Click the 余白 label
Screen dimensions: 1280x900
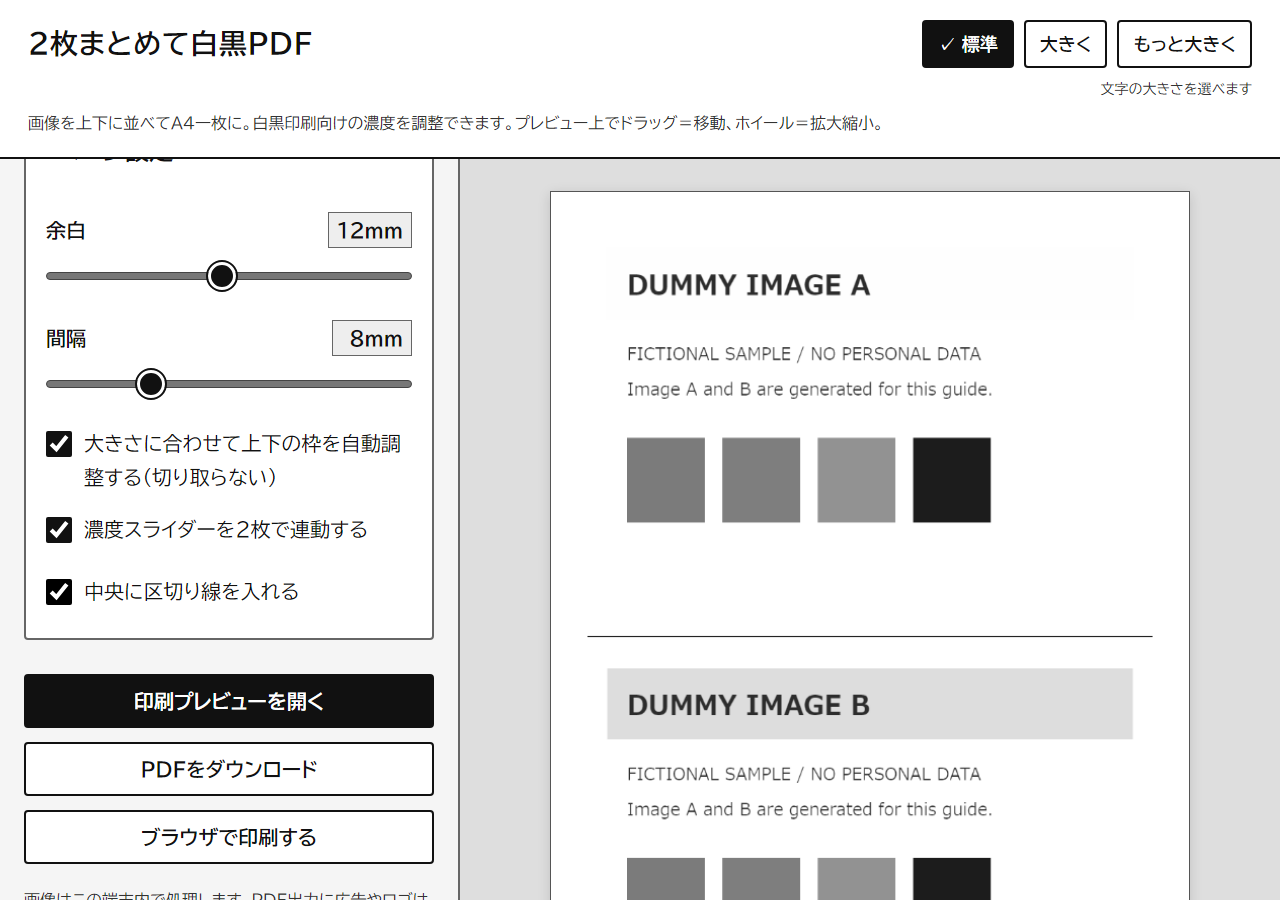tap(66, 231)
